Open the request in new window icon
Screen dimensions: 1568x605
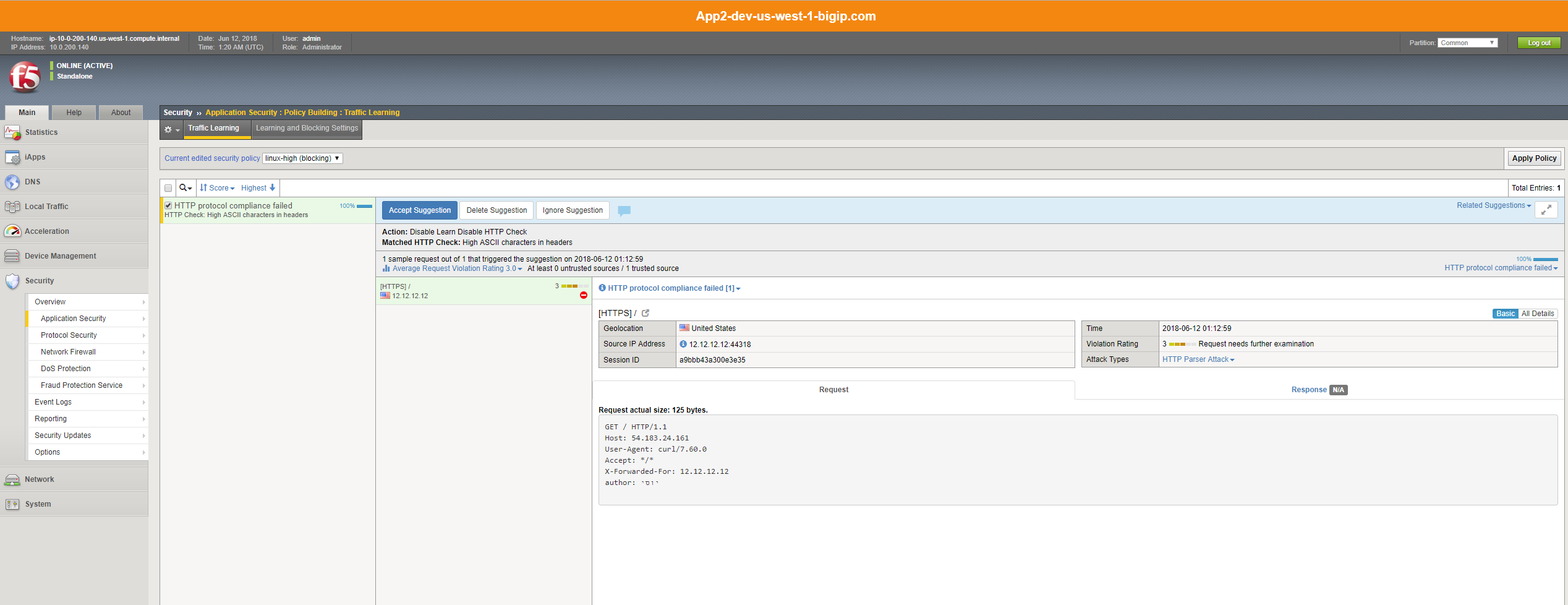tap(646, 313)
